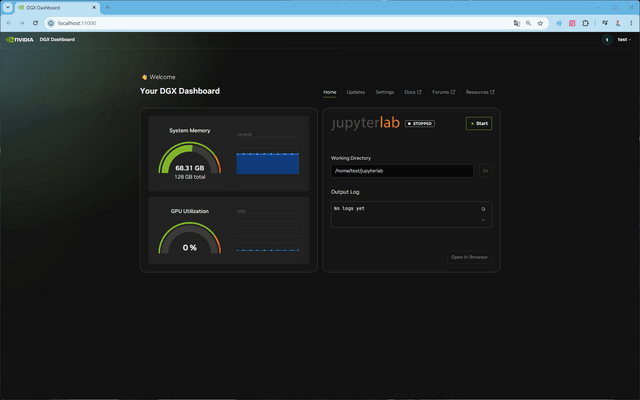Click the pink extension icon
The image size is (640, 400).
tap(572, 23)
